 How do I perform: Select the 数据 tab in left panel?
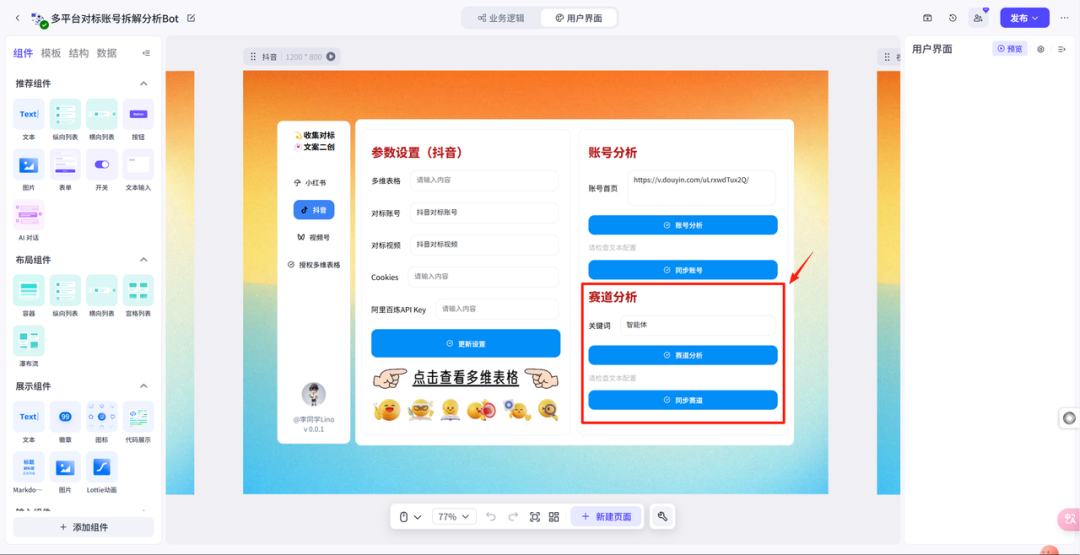tap(107, 53)
